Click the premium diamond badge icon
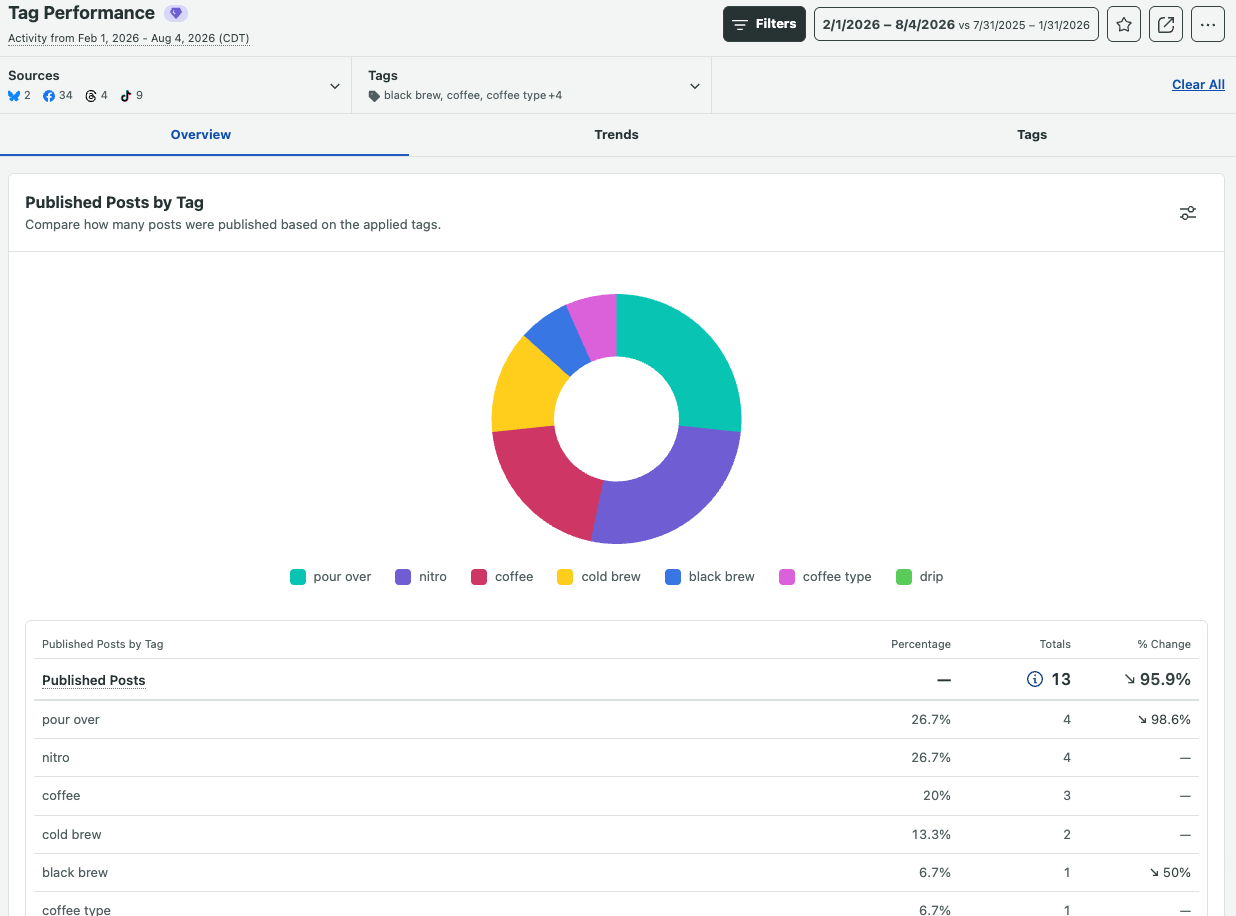 click(x=176, y=14)
